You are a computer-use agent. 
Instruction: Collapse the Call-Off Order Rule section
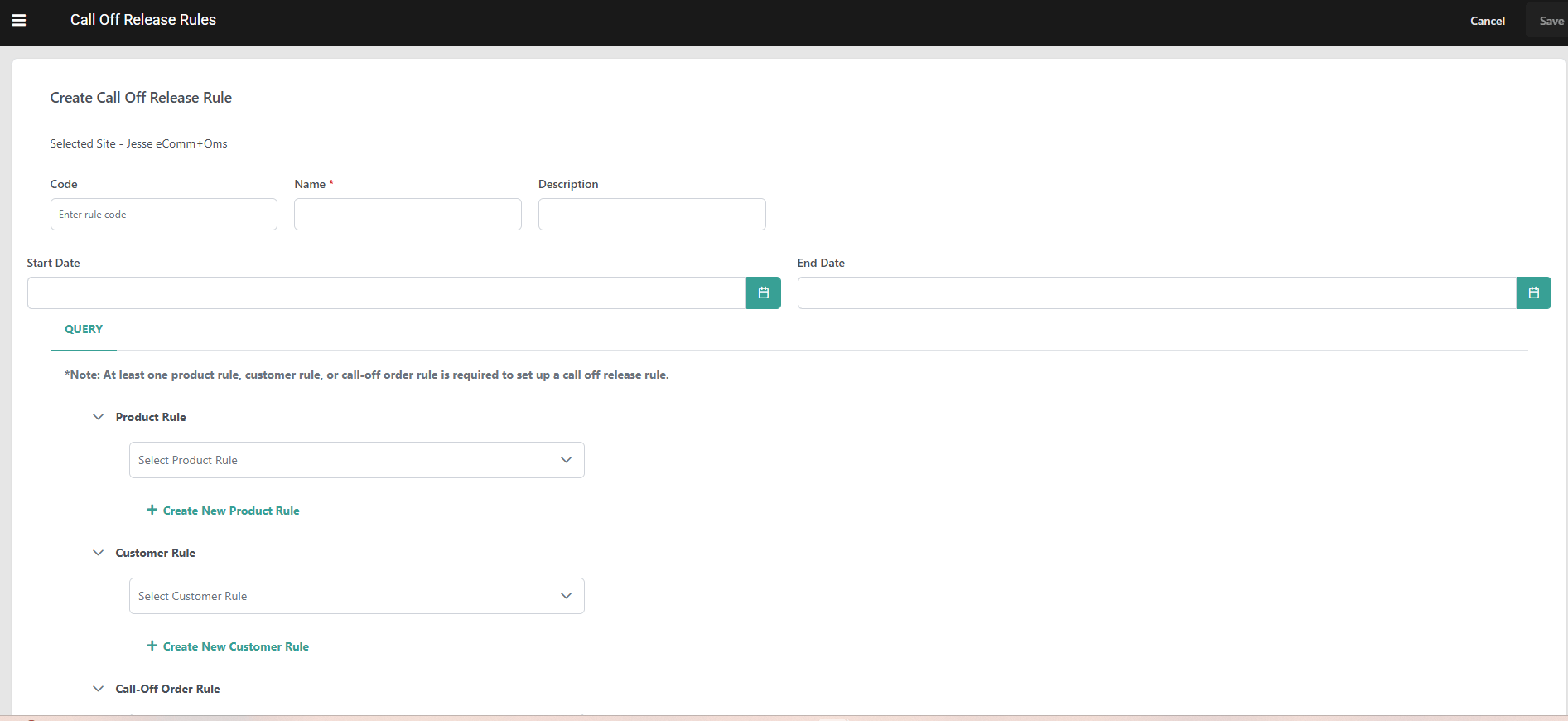(98, 689)
